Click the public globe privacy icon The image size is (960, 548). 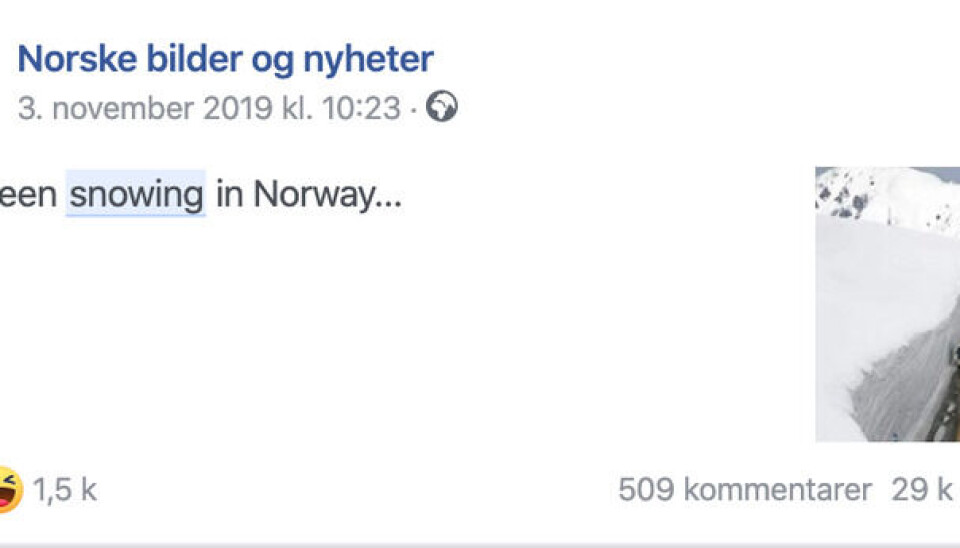tap(441, 108)
